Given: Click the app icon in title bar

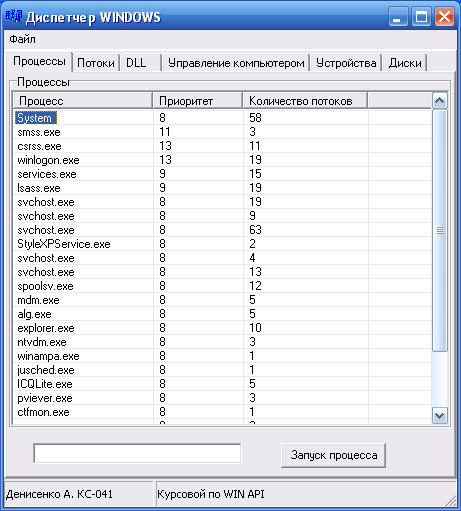Looking at the screenshot, I should tap(14, 16).
